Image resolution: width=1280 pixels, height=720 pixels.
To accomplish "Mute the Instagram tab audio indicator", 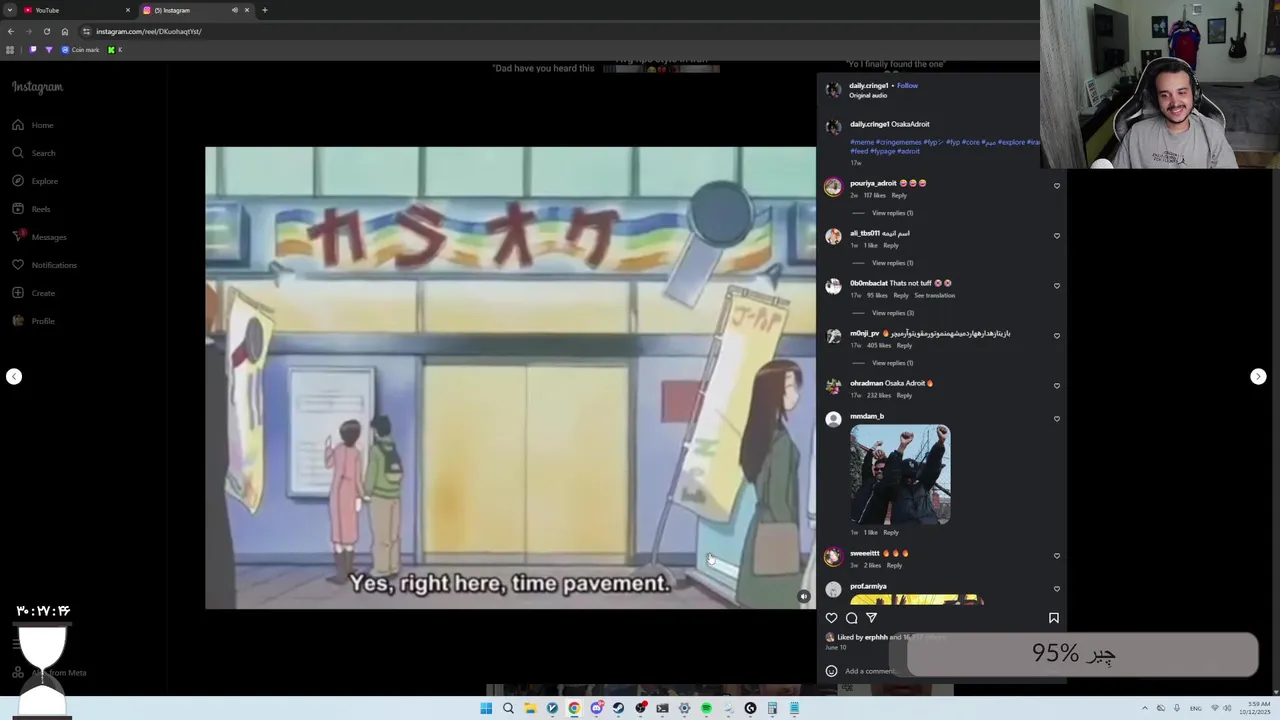I will (x=235, y=10).
